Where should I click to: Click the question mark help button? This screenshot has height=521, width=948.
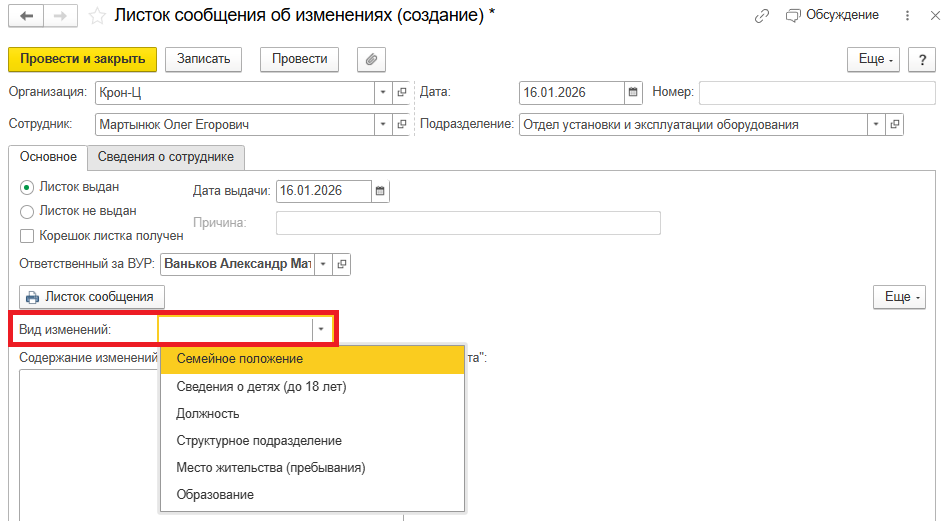(921, 59)
